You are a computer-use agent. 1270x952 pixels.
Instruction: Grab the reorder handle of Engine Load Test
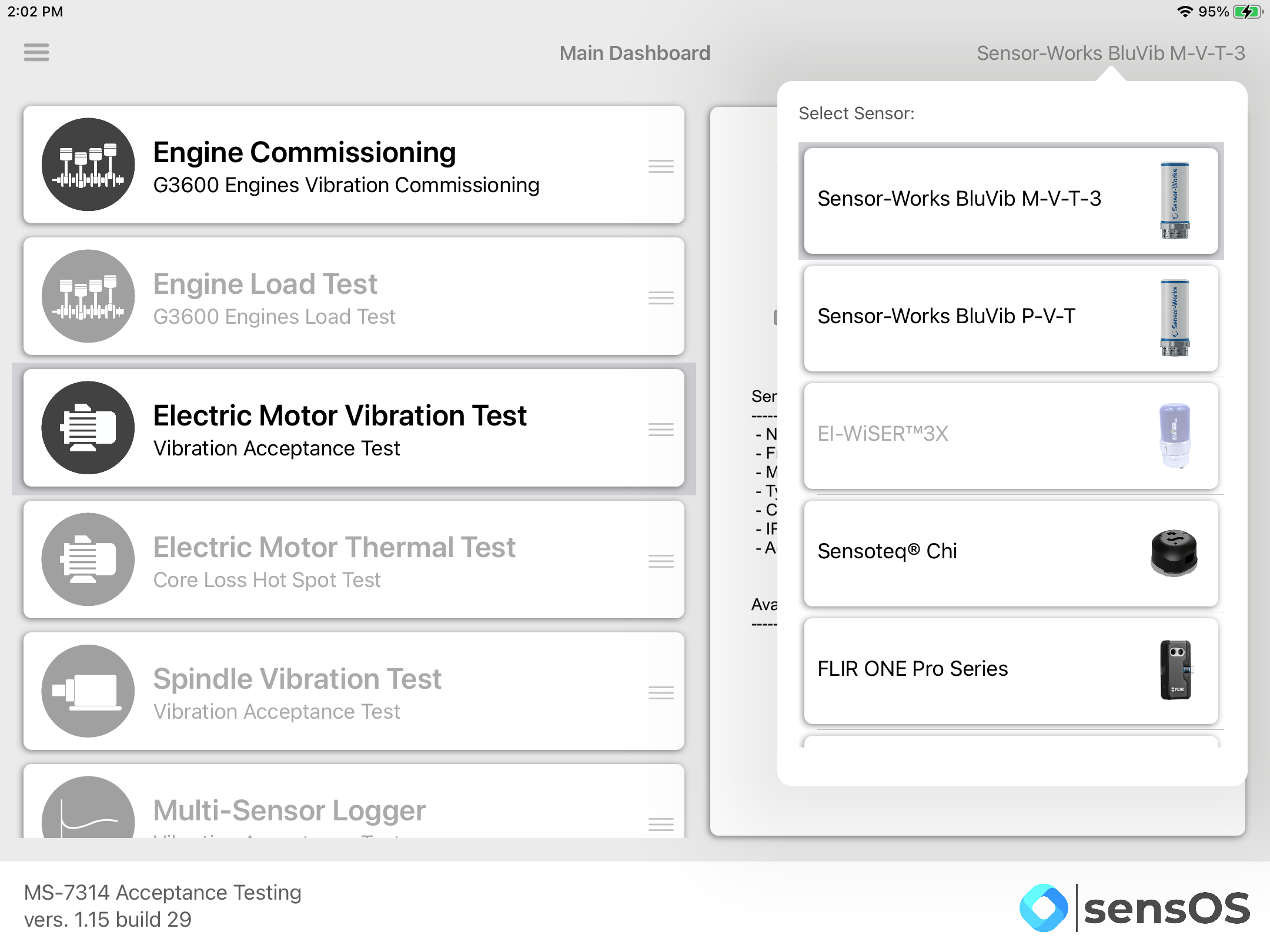(661, 298)
